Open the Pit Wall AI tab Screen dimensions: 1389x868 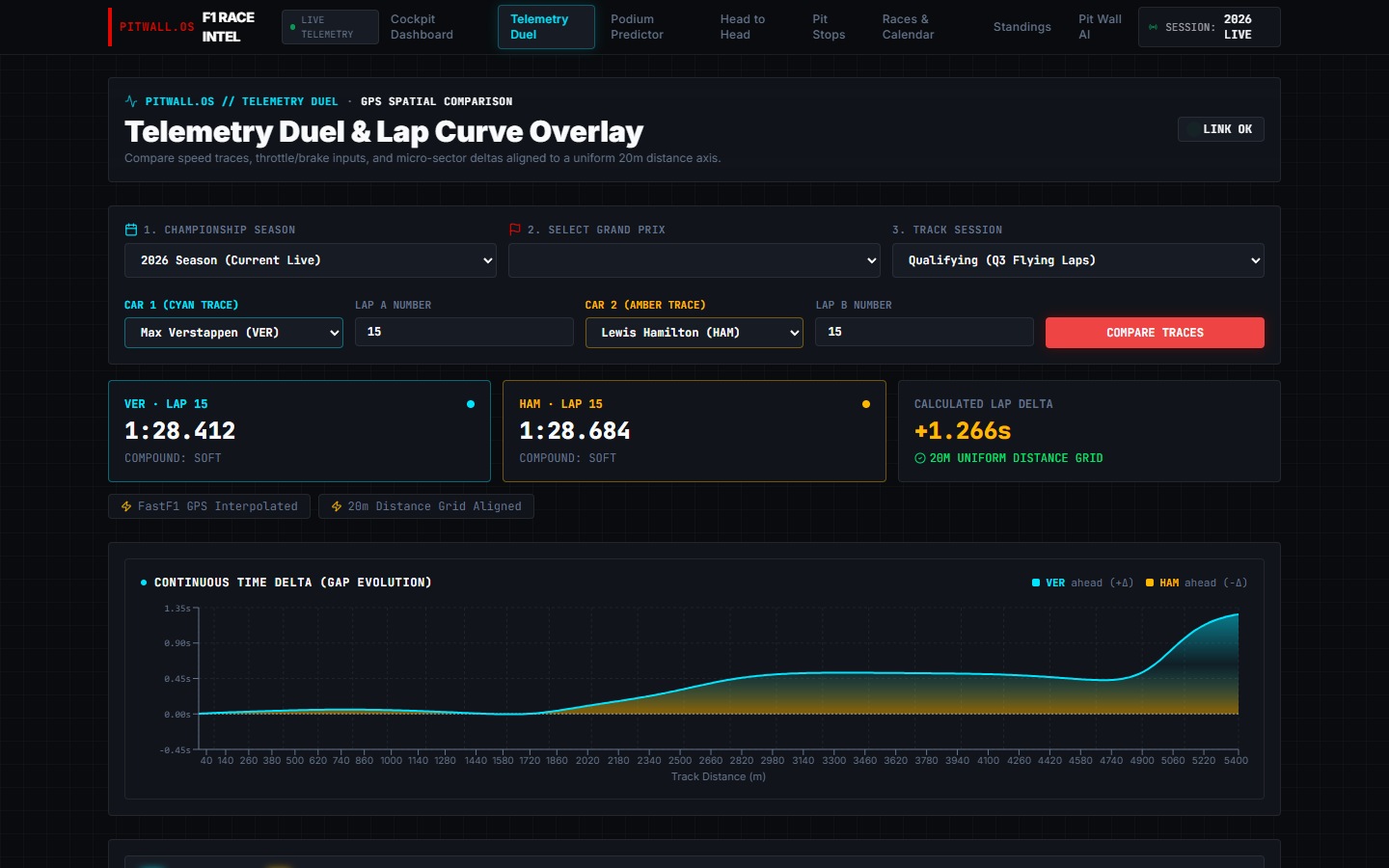click(1100, 27)
